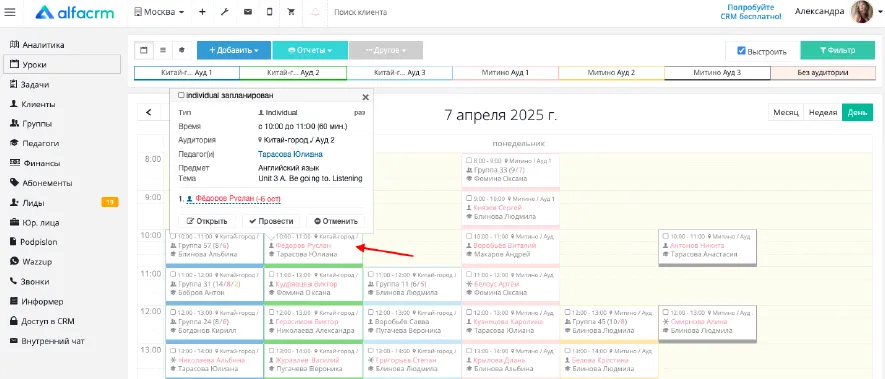885x379 pixels.
Task: Open Аналитика in sidebar
Action: pyautogui.click(x=62, y=45)
